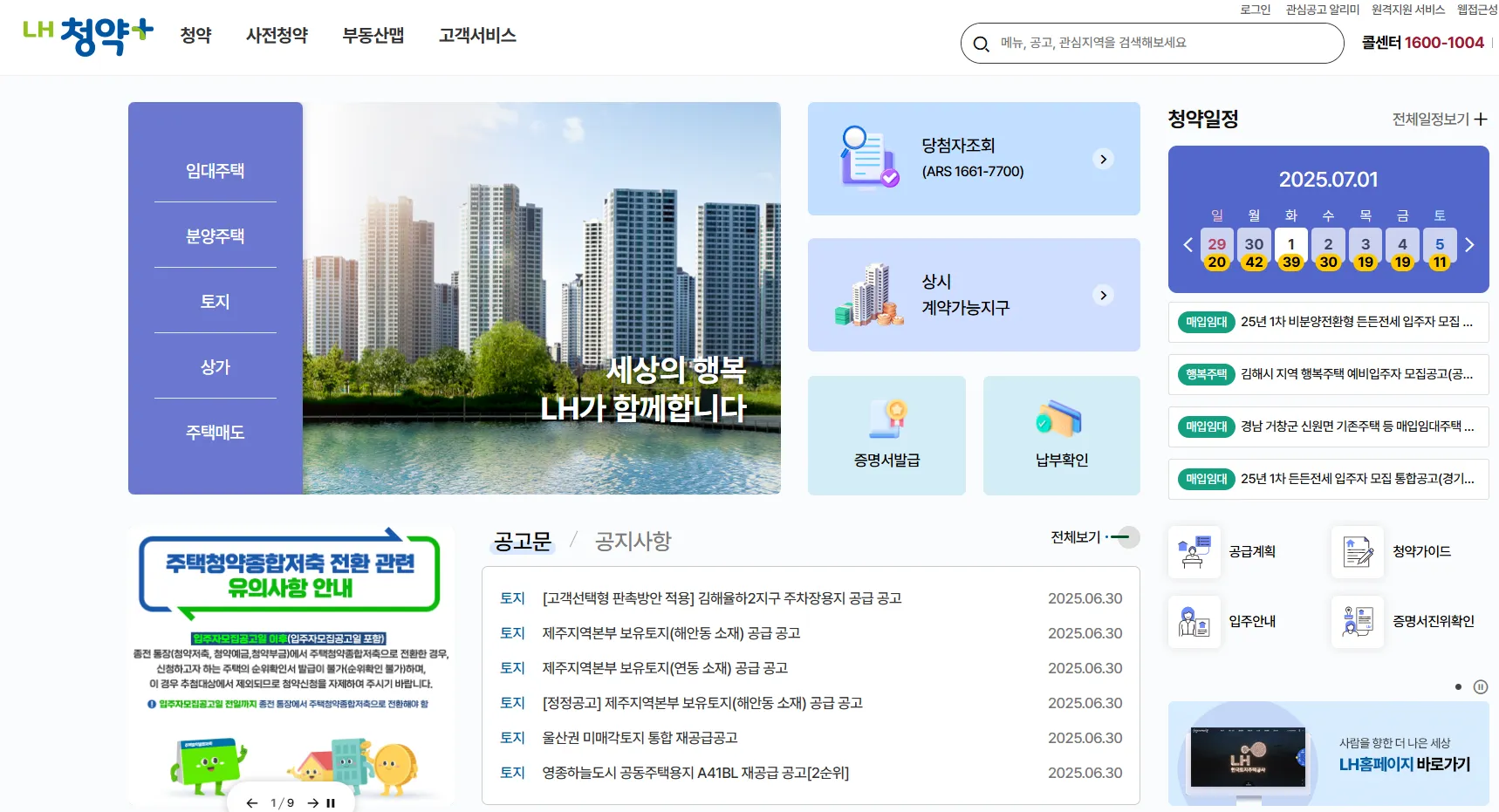Click the 로그인 link
The height and width of the screenshot is (812, 1499).
(x=1256, y=10)
